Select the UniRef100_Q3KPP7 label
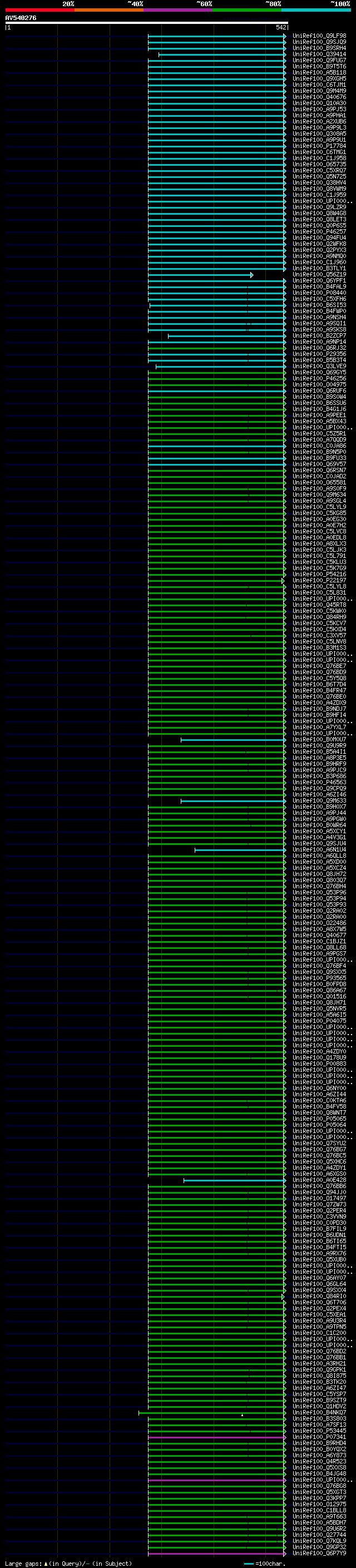This screenshot has height=1568, width=356. click(x=319, y=1498)
